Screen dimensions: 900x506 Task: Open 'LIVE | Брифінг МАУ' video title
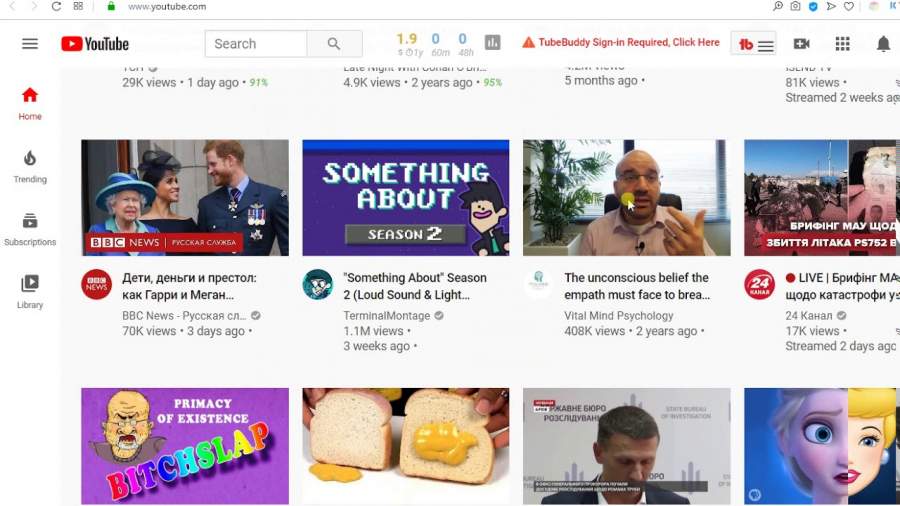(x=842, y=286)
